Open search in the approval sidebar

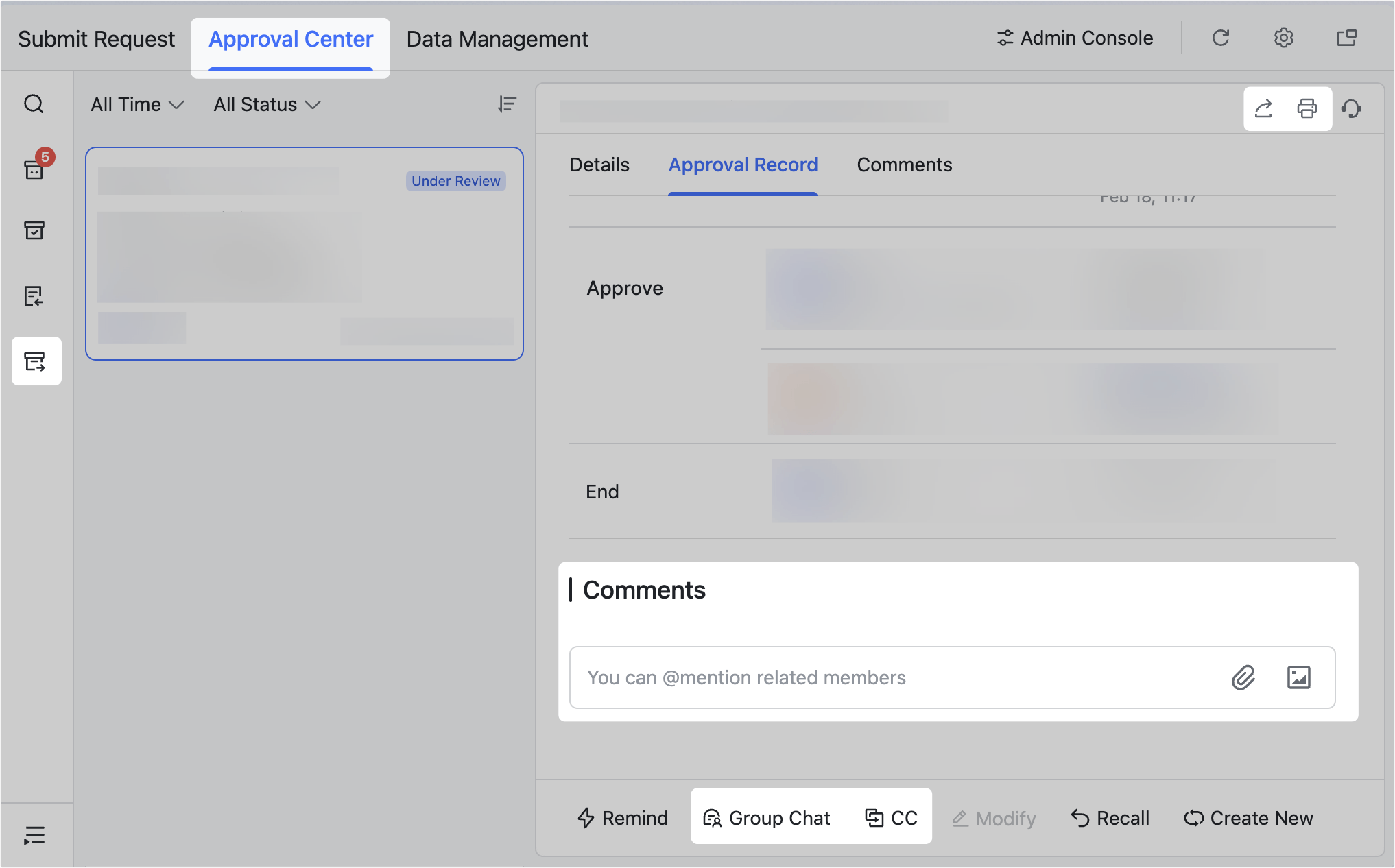(34, 104)
